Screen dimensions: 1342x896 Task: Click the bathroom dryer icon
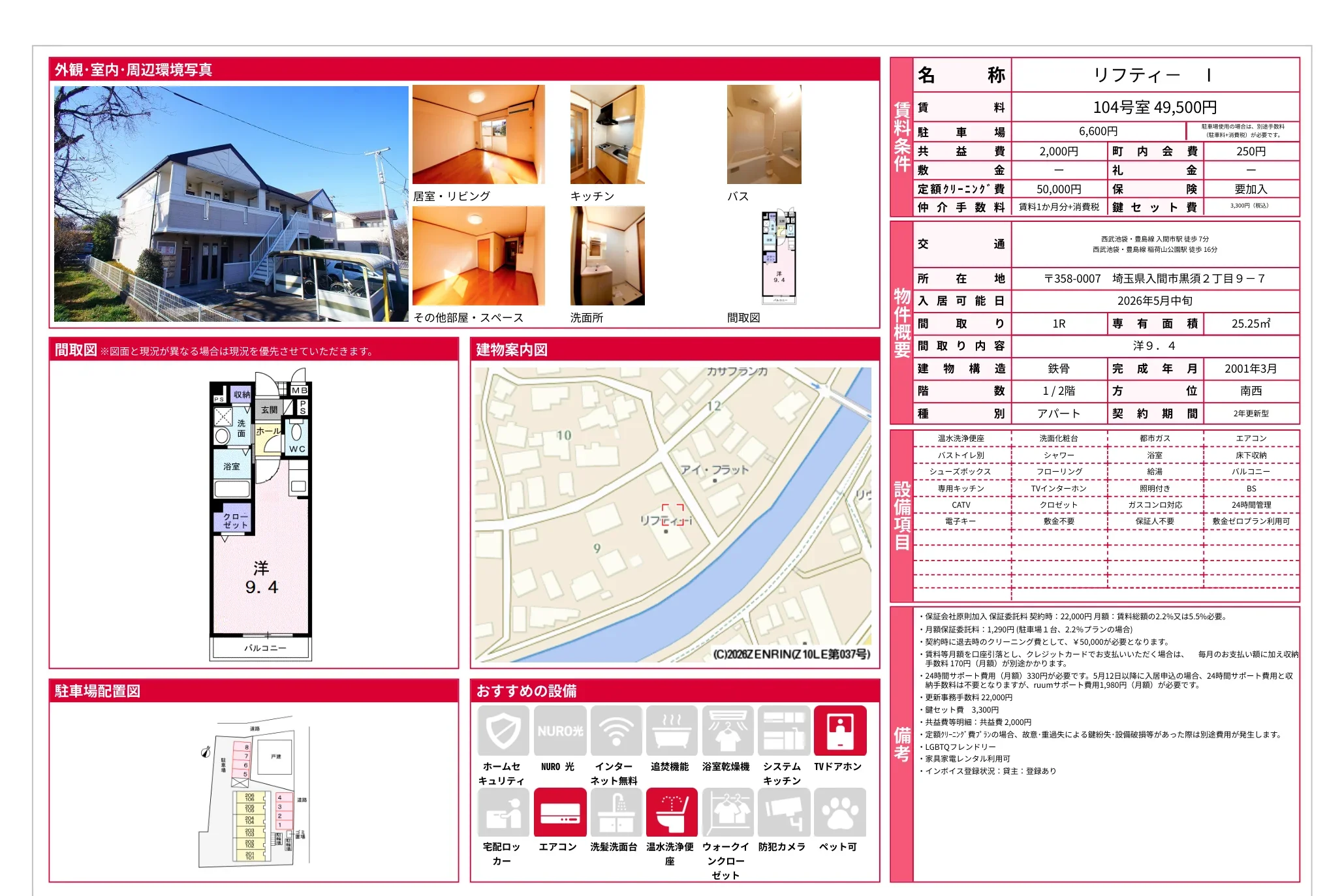click(x=727, y=731)
